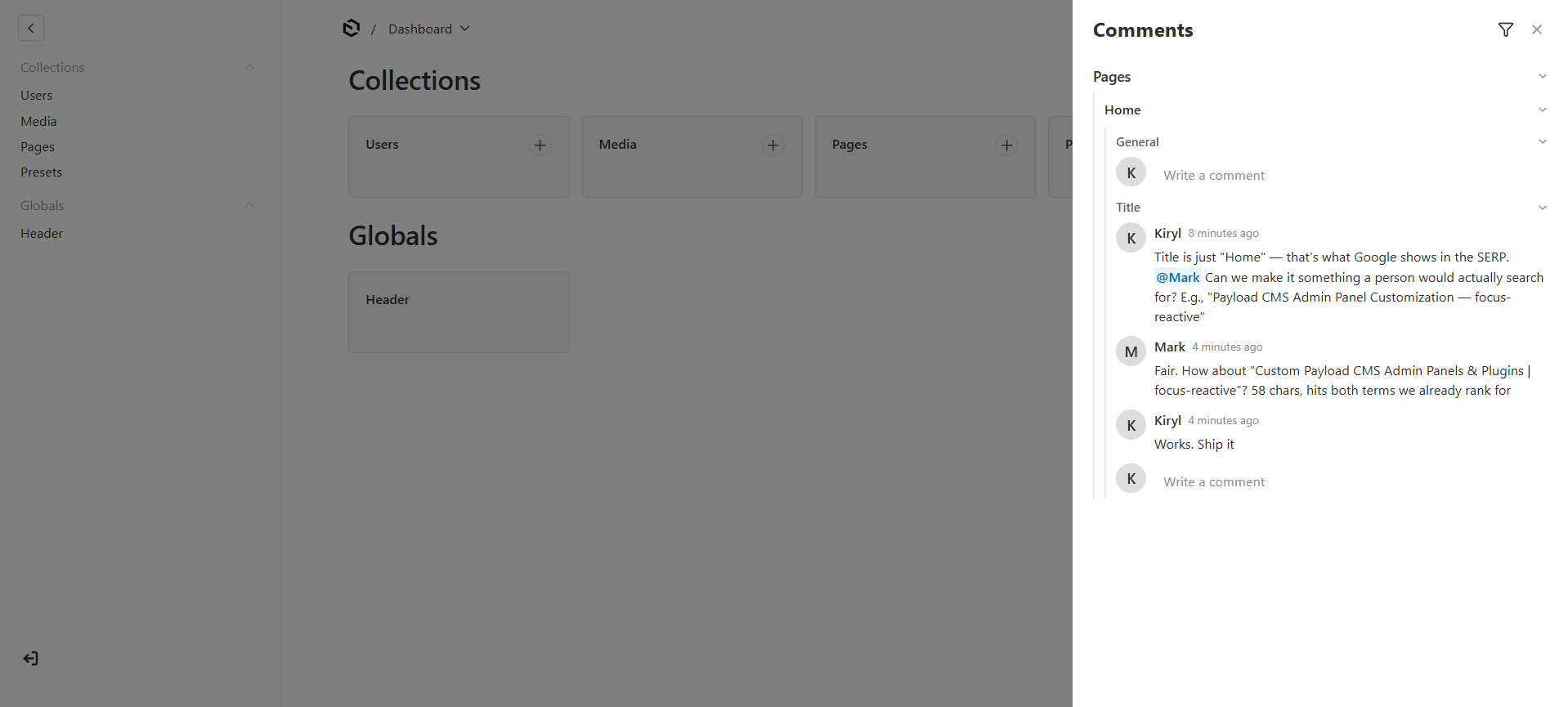Click Mark's "4 minutes ago" timestamp

[x=1227, y=347]
